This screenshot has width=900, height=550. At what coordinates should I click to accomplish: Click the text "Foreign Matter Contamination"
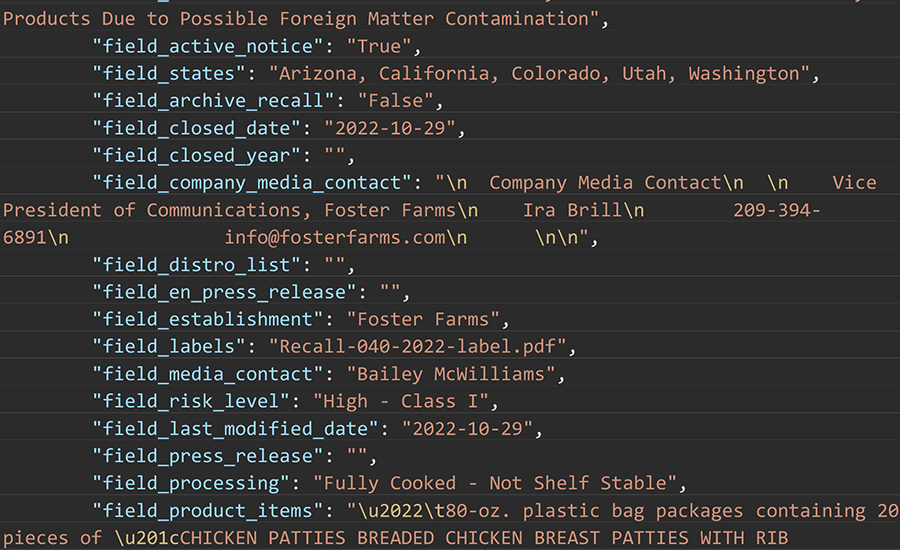pyautogui.click(x=435, y=19)
